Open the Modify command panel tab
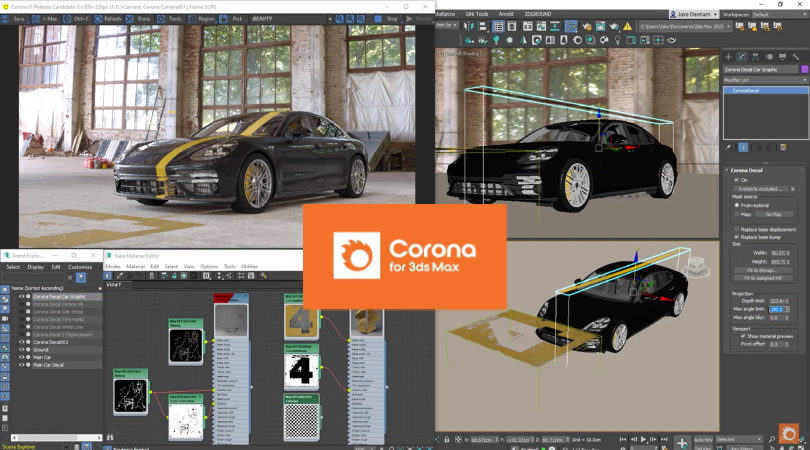The height and width of the screenshot is (450, 810). [742, 57]
